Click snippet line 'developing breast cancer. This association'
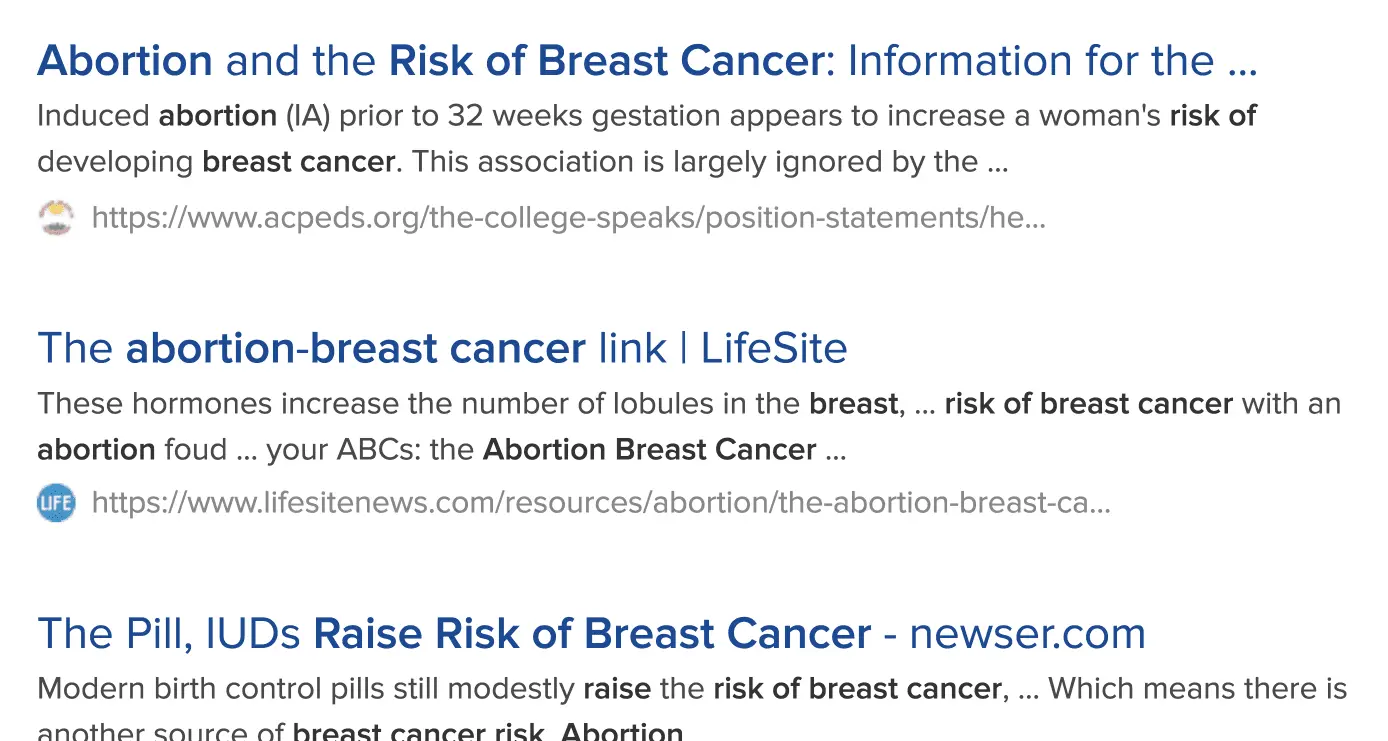 pos(522,162)
